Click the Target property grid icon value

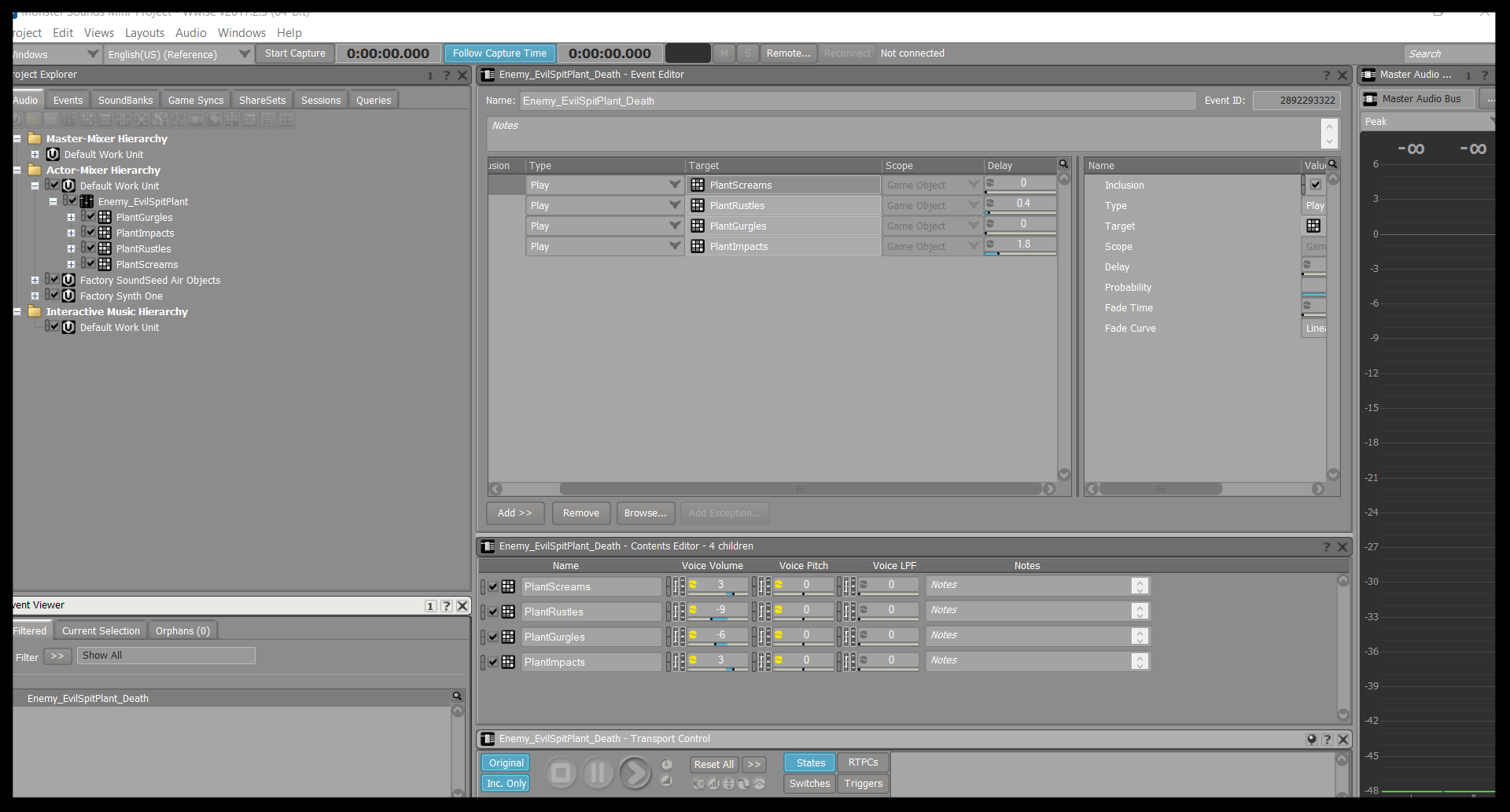1313,226
